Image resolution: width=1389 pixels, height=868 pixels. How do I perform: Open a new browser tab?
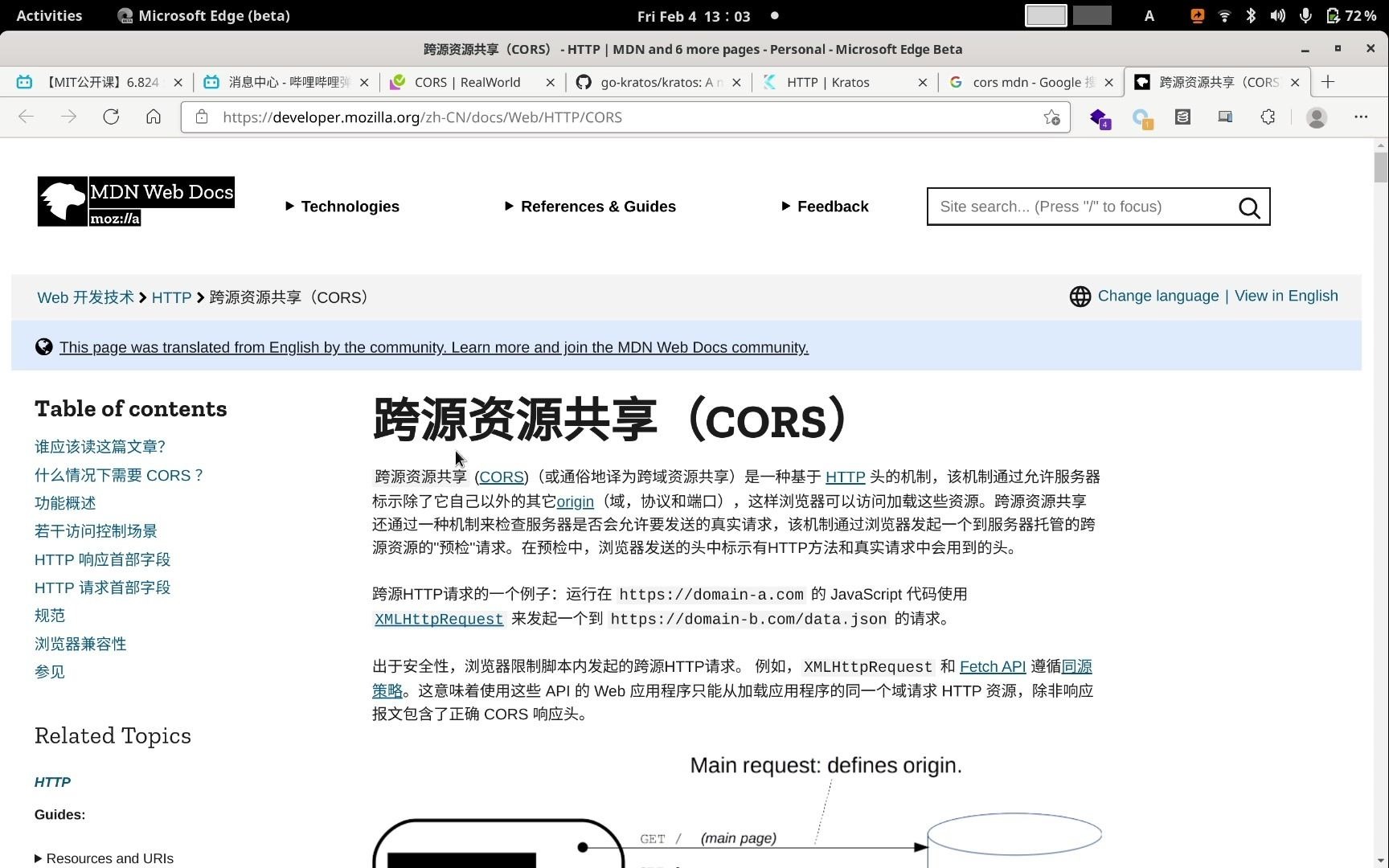[x=1328, y=82]
